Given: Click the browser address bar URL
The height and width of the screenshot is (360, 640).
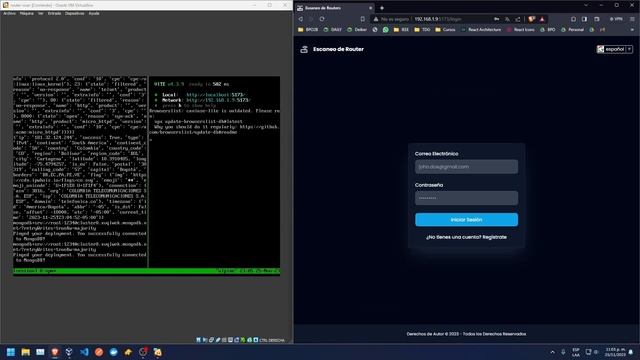Looking at the screenshot, I should pos(438,19).
